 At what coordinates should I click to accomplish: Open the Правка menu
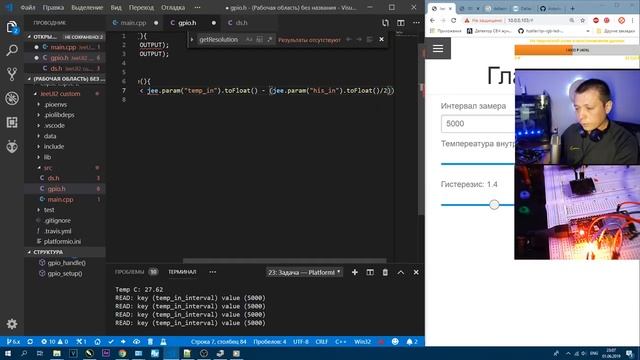53,7
